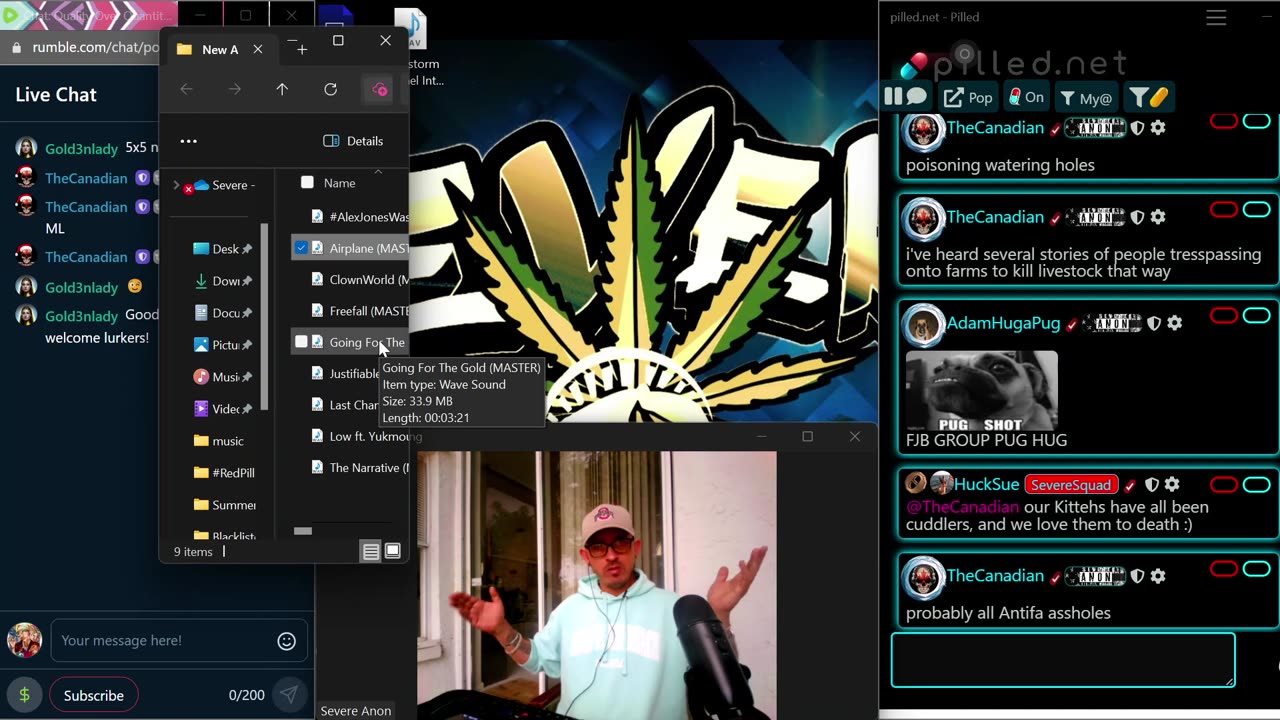Toggle the 'My@' mentions filter
This screenshot has width=1280, height=720.
pos(1086,97)
